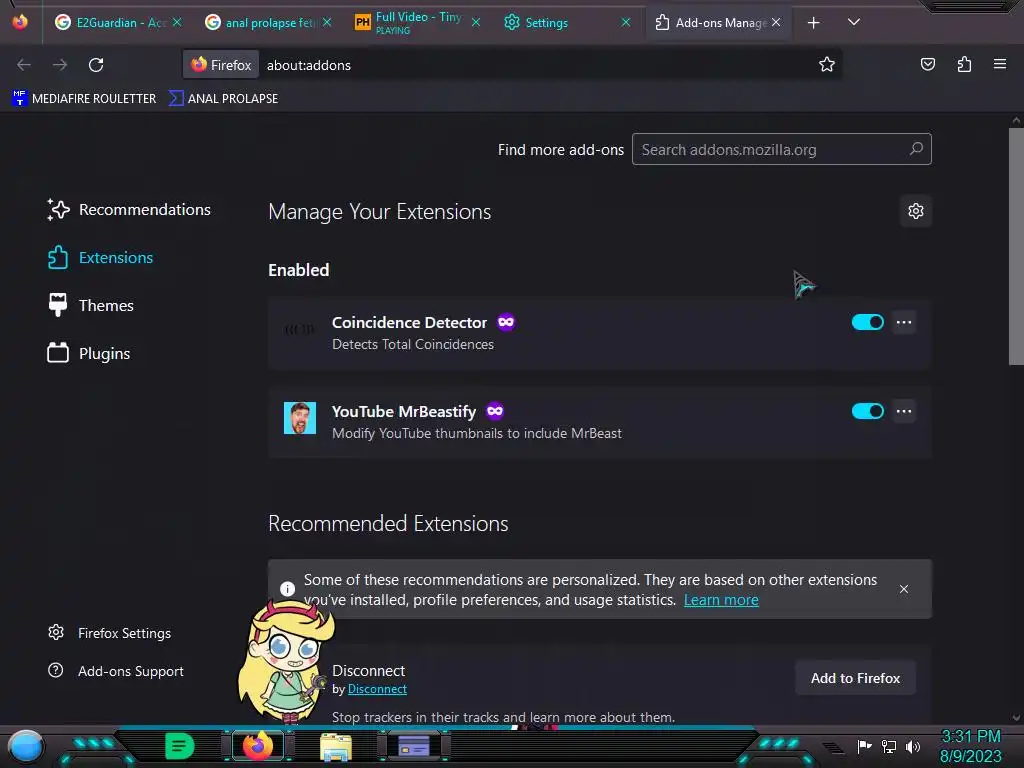This screenshot has height=768, width=1024.
Task: Bookmark this page with the star icon
Action: click(827, 64)
